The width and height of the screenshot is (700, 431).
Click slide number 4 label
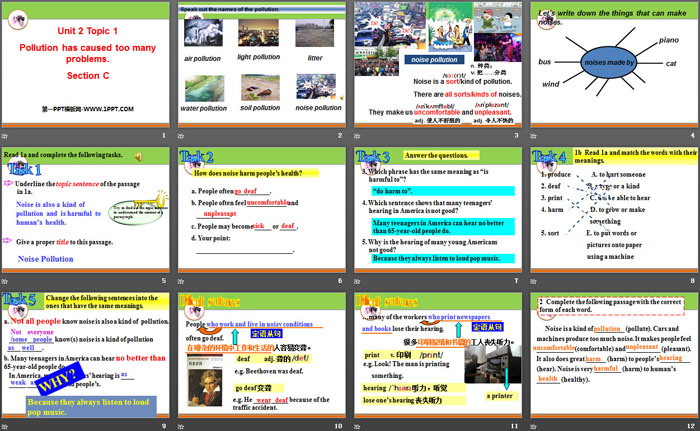click(692, 135)
